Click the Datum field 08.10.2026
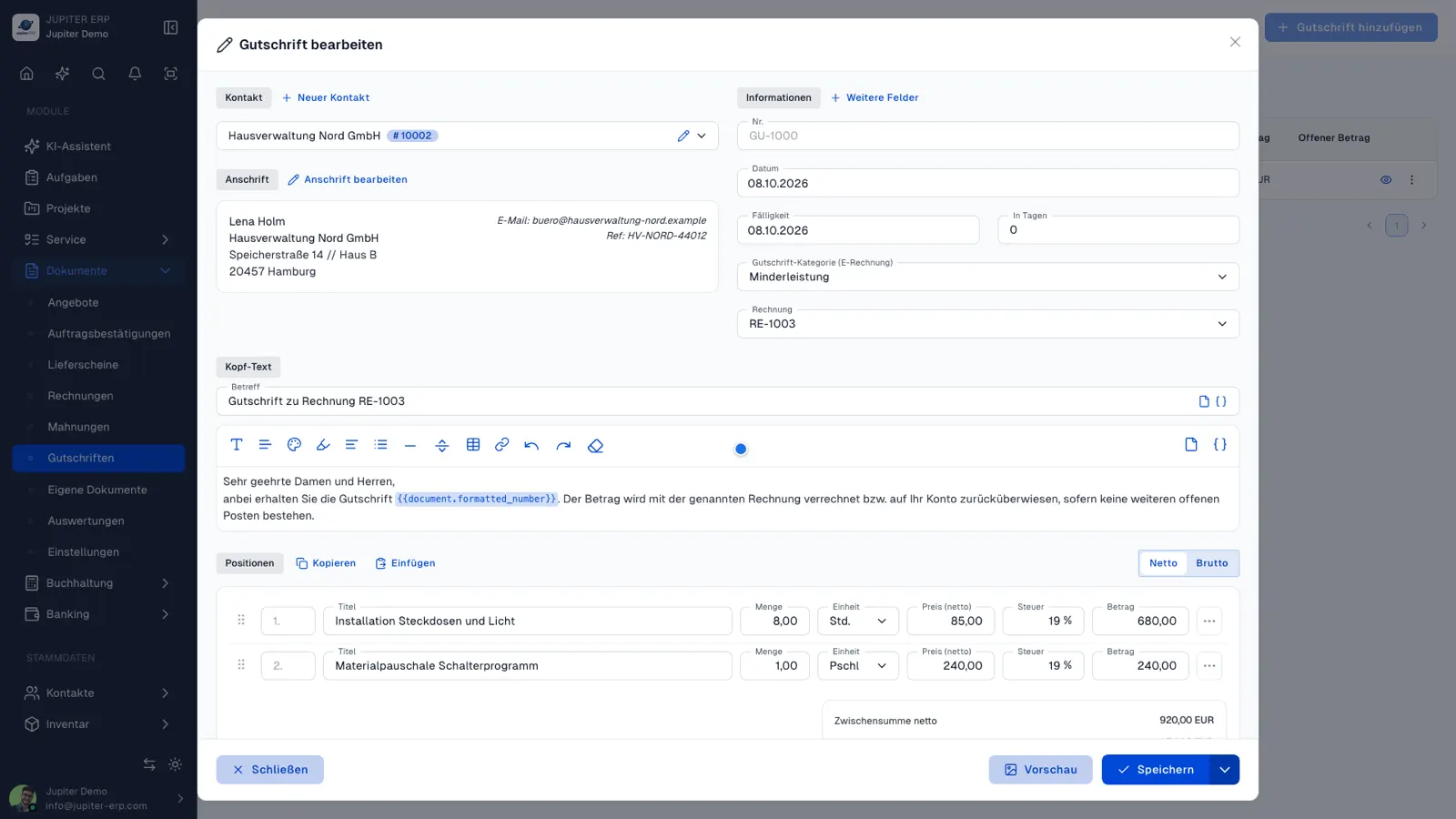 tap(988, 183)
